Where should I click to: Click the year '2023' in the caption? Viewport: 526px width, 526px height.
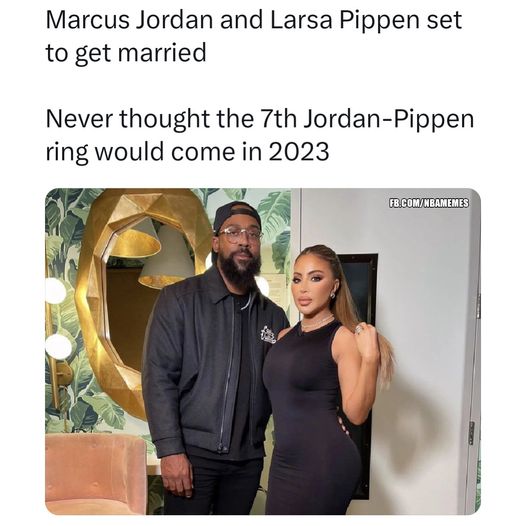[299, 152]
